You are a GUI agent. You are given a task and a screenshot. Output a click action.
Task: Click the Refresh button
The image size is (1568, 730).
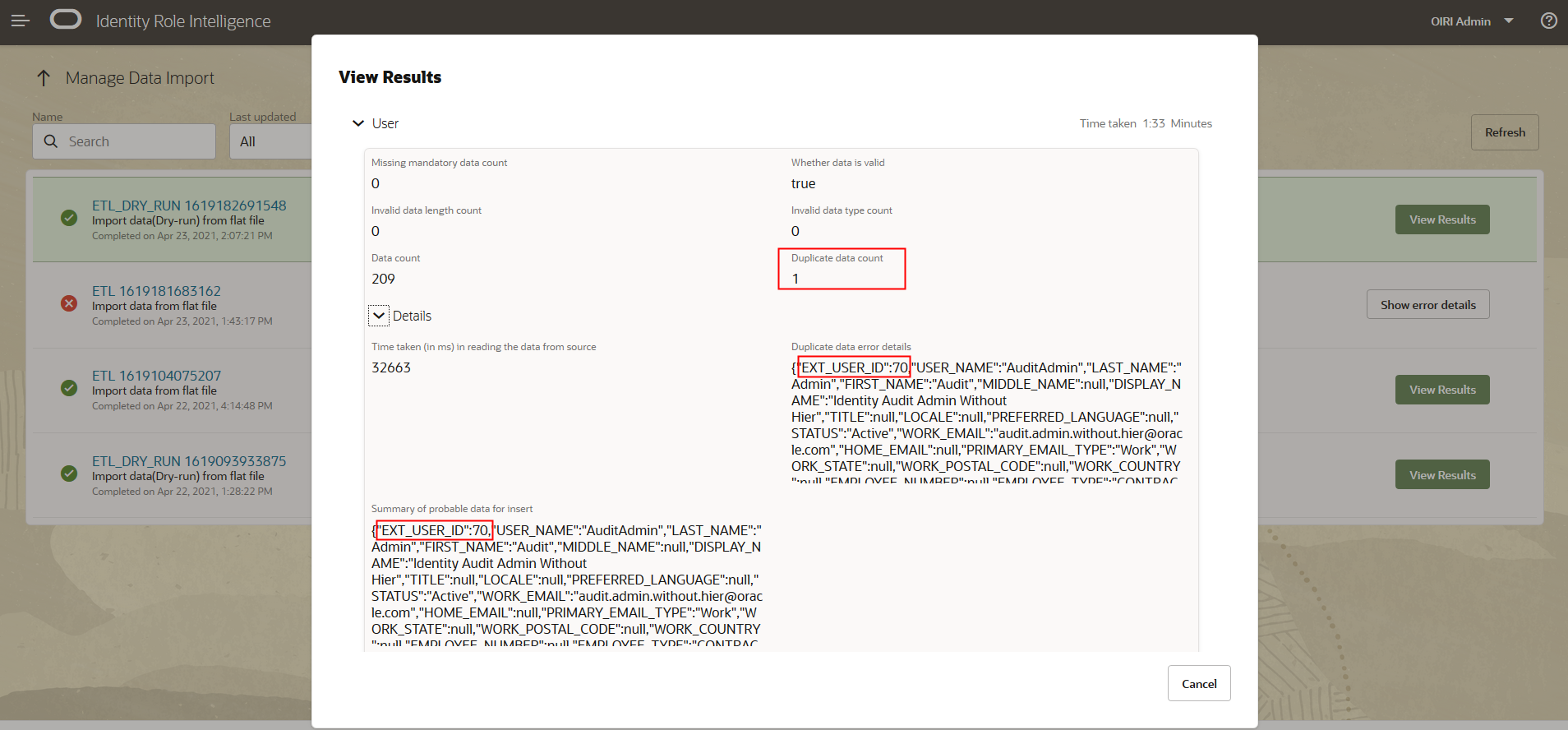click(1505, 132)
